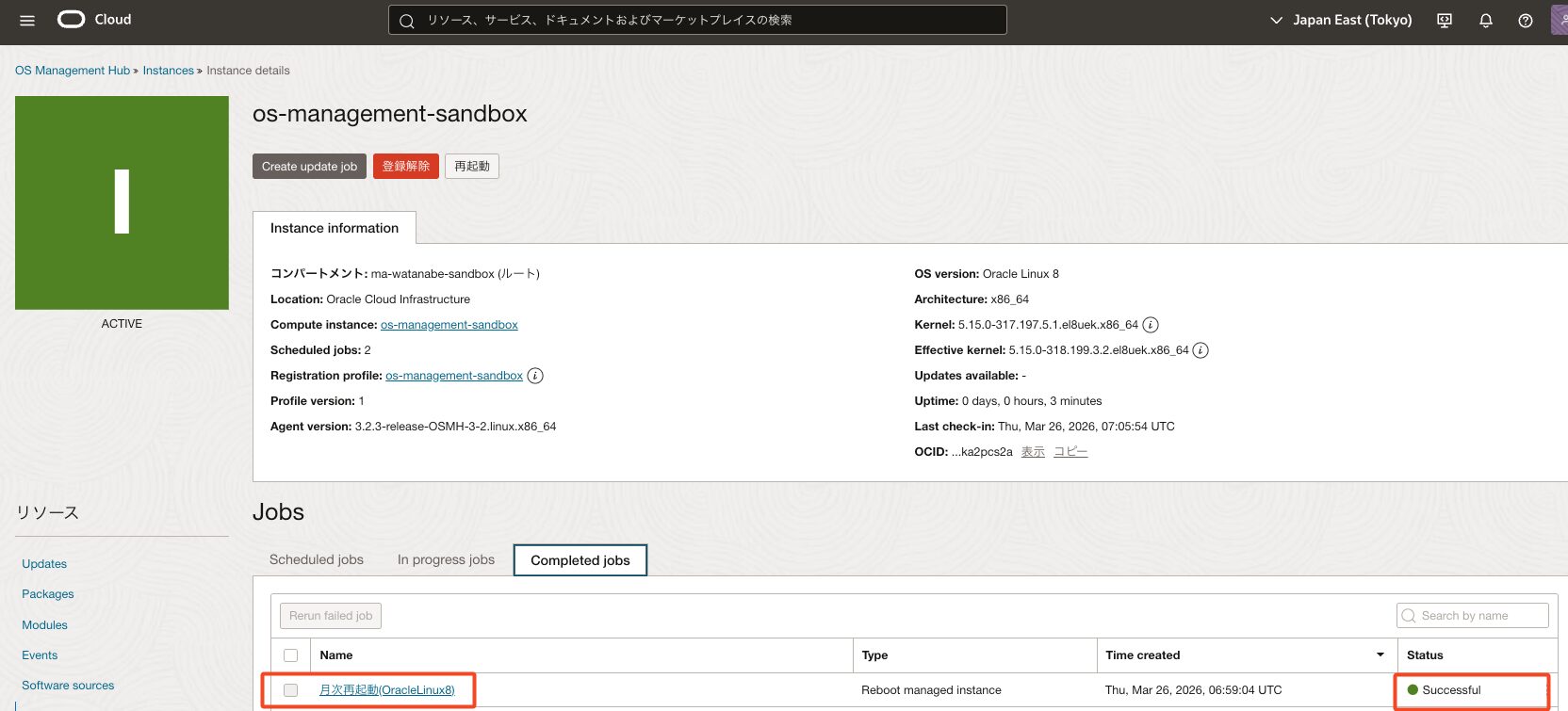
Task: Open Packages in the resources sidebar
Action: 48,594
